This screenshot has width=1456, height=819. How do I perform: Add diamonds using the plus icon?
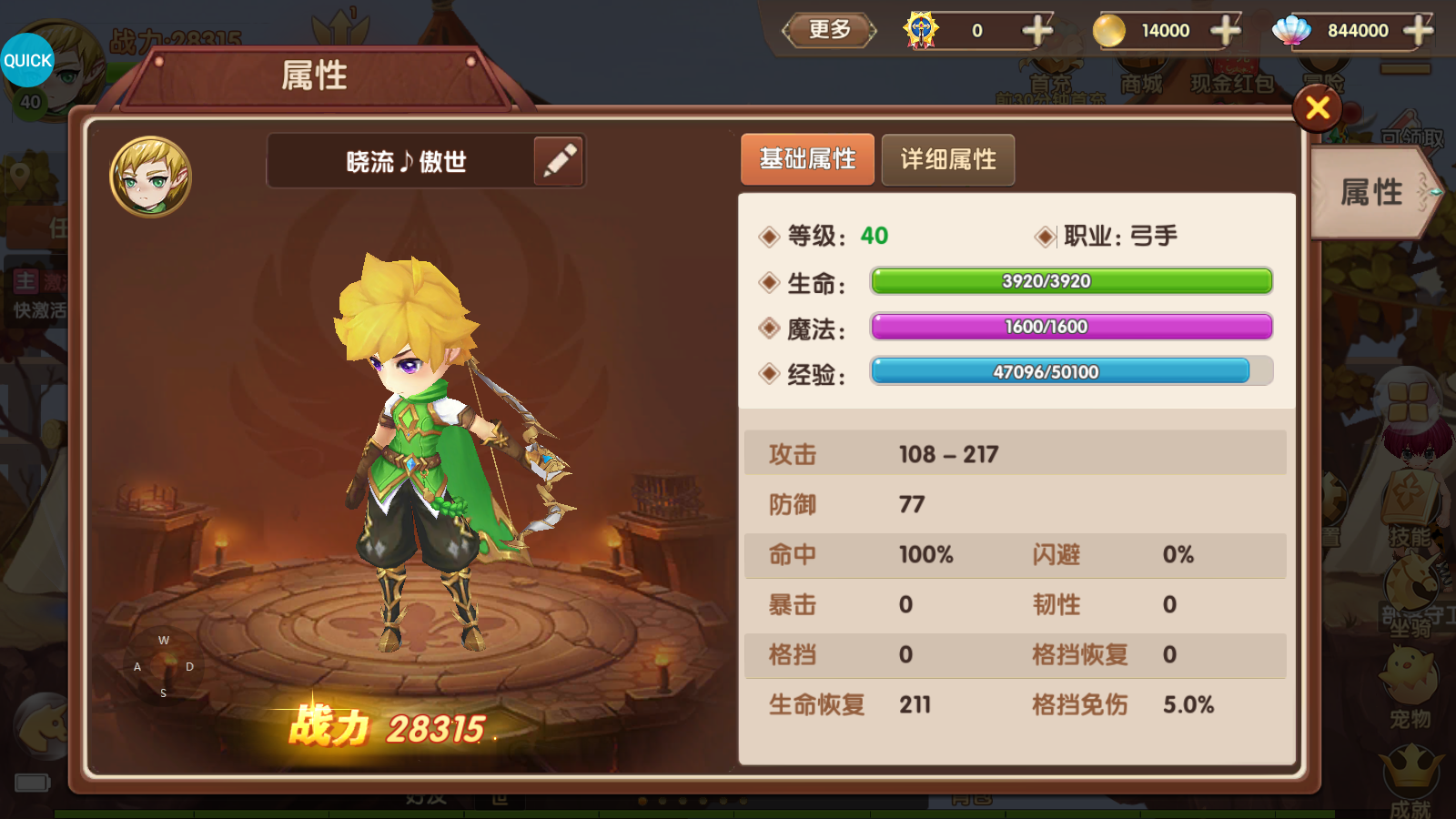click(x=1418, y=30)
